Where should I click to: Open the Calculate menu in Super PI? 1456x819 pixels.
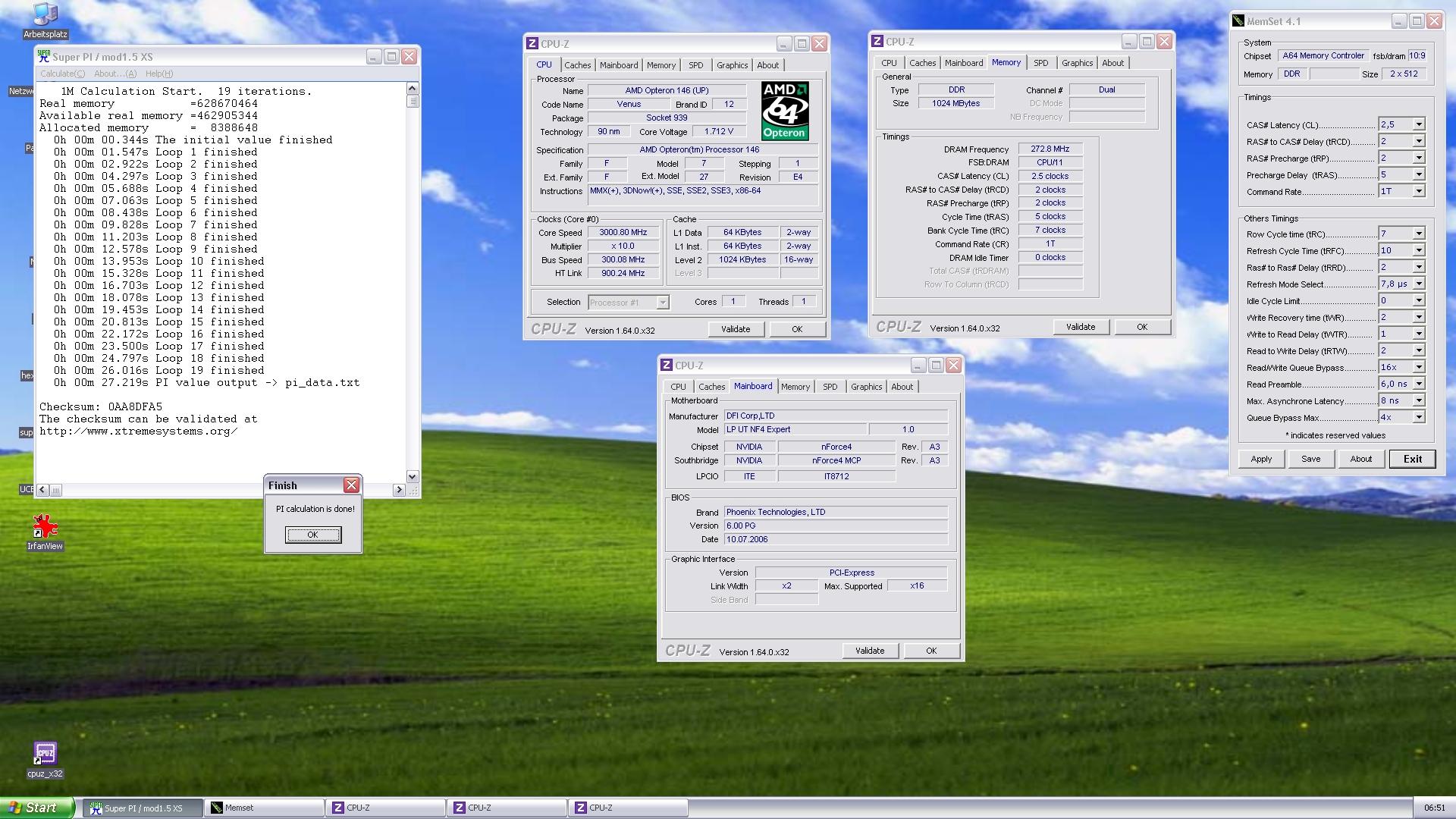tap(62, 74)
